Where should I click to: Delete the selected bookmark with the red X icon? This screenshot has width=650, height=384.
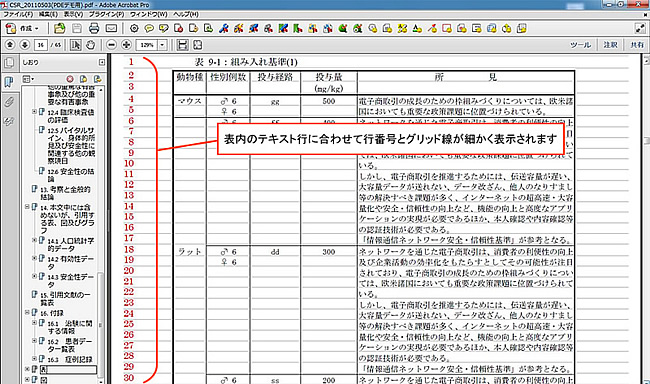tap(70, 79)
